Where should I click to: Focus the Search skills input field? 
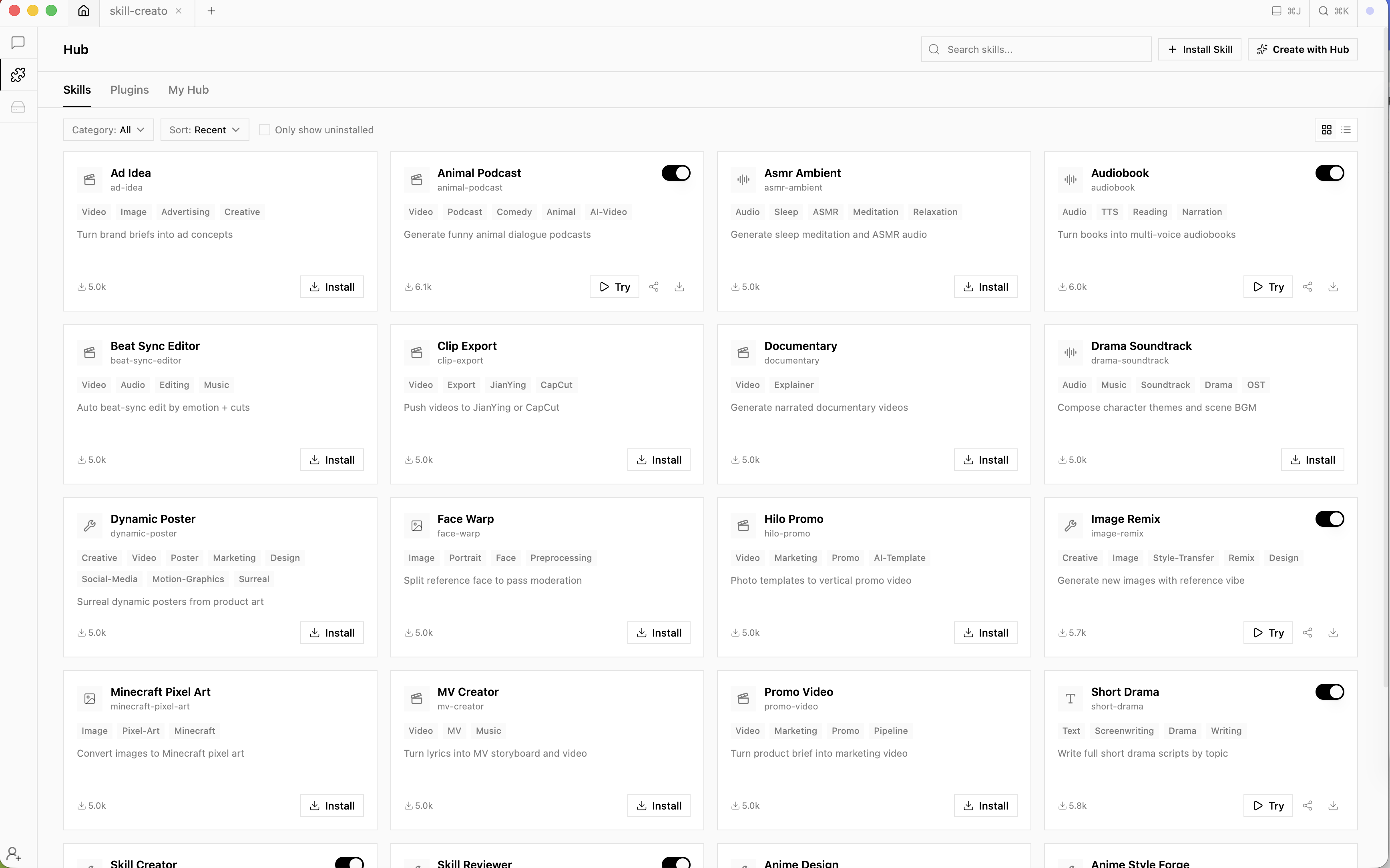(1036, 49)
